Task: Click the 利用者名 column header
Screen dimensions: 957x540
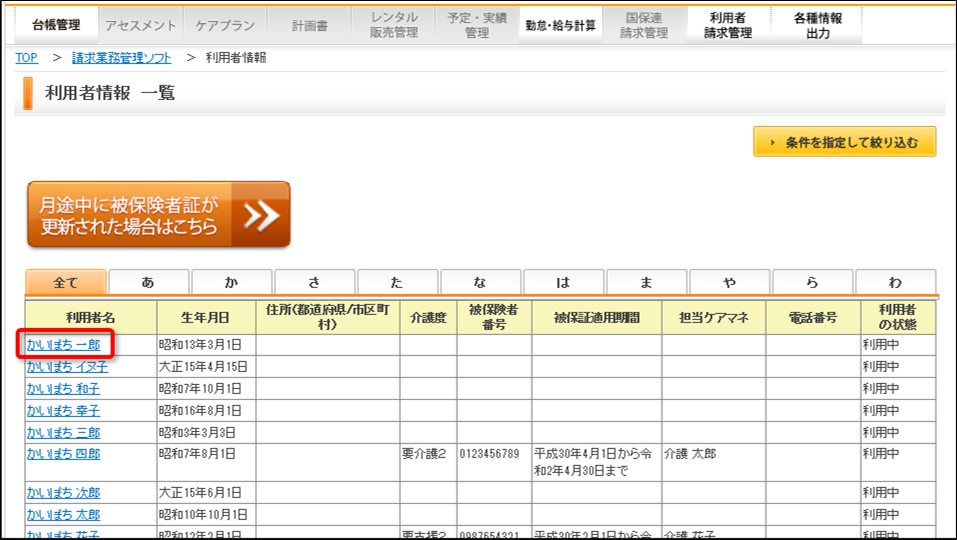Action: [x=91, y=317]
